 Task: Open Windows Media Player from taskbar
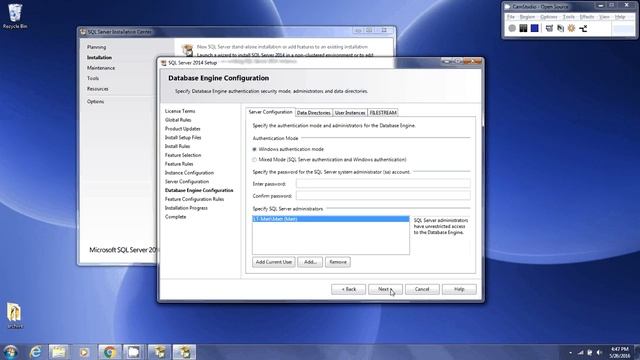(84, 351)
